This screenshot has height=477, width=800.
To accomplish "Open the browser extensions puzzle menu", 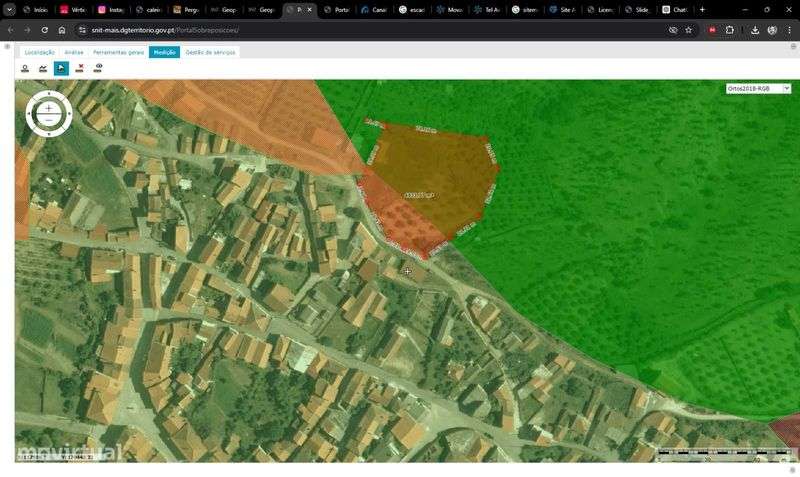I will pos(730,30).
